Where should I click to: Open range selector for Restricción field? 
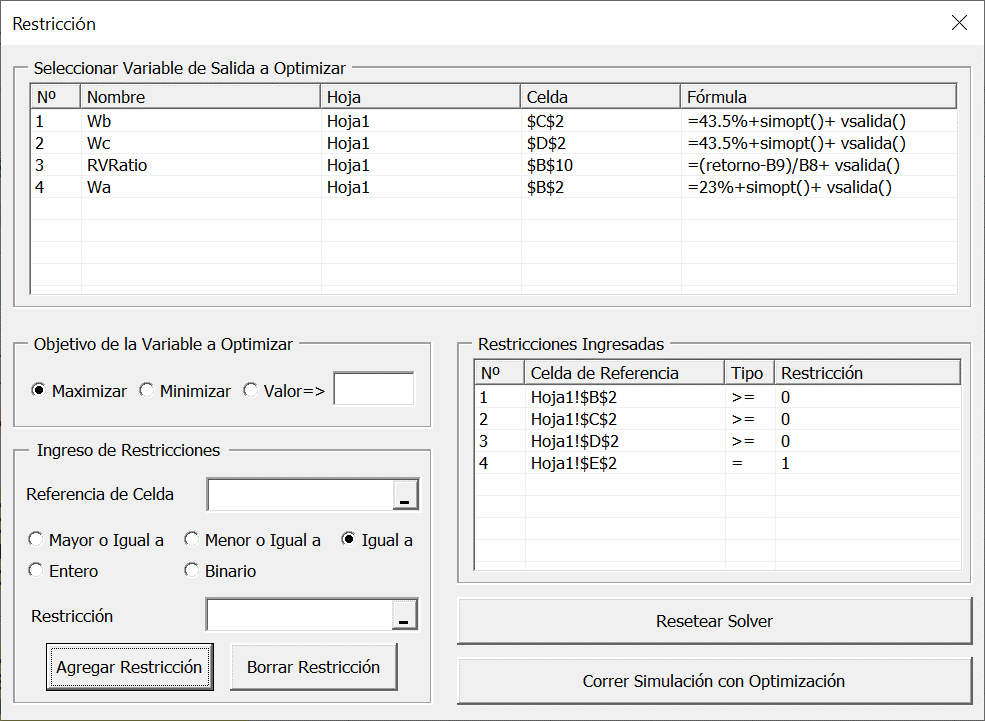(404, 615)
